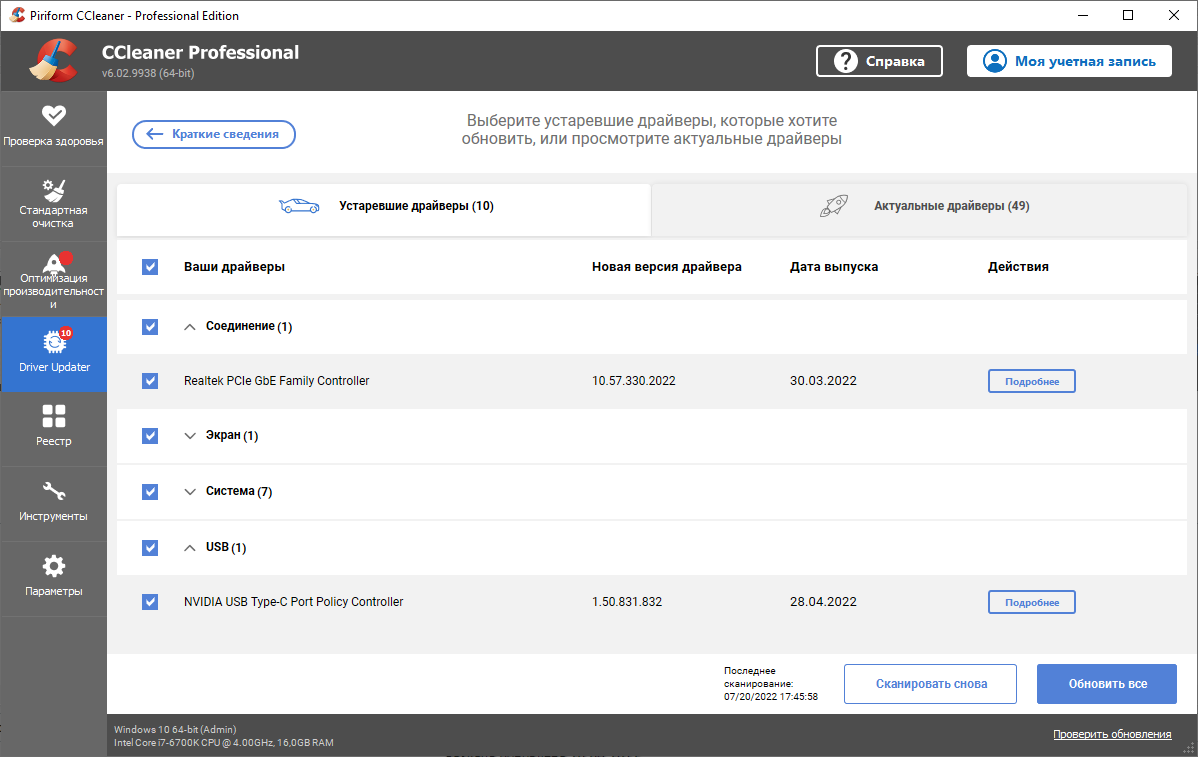The height and width of the screenshot is (757, 1198).
Task: Click the Обновить все button
Action: click(1106, 684)
